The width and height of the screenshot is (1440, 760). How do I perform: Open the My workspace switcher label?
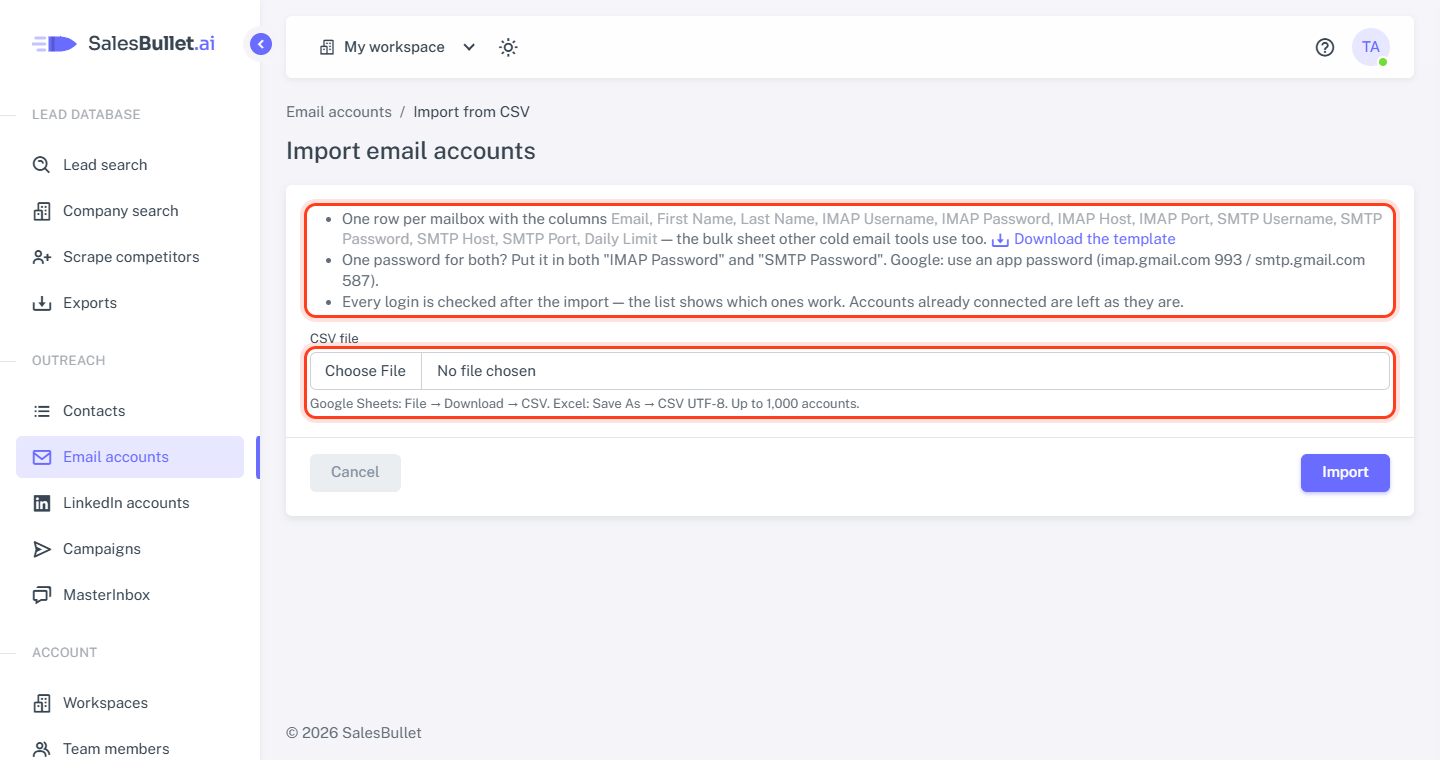394,47
